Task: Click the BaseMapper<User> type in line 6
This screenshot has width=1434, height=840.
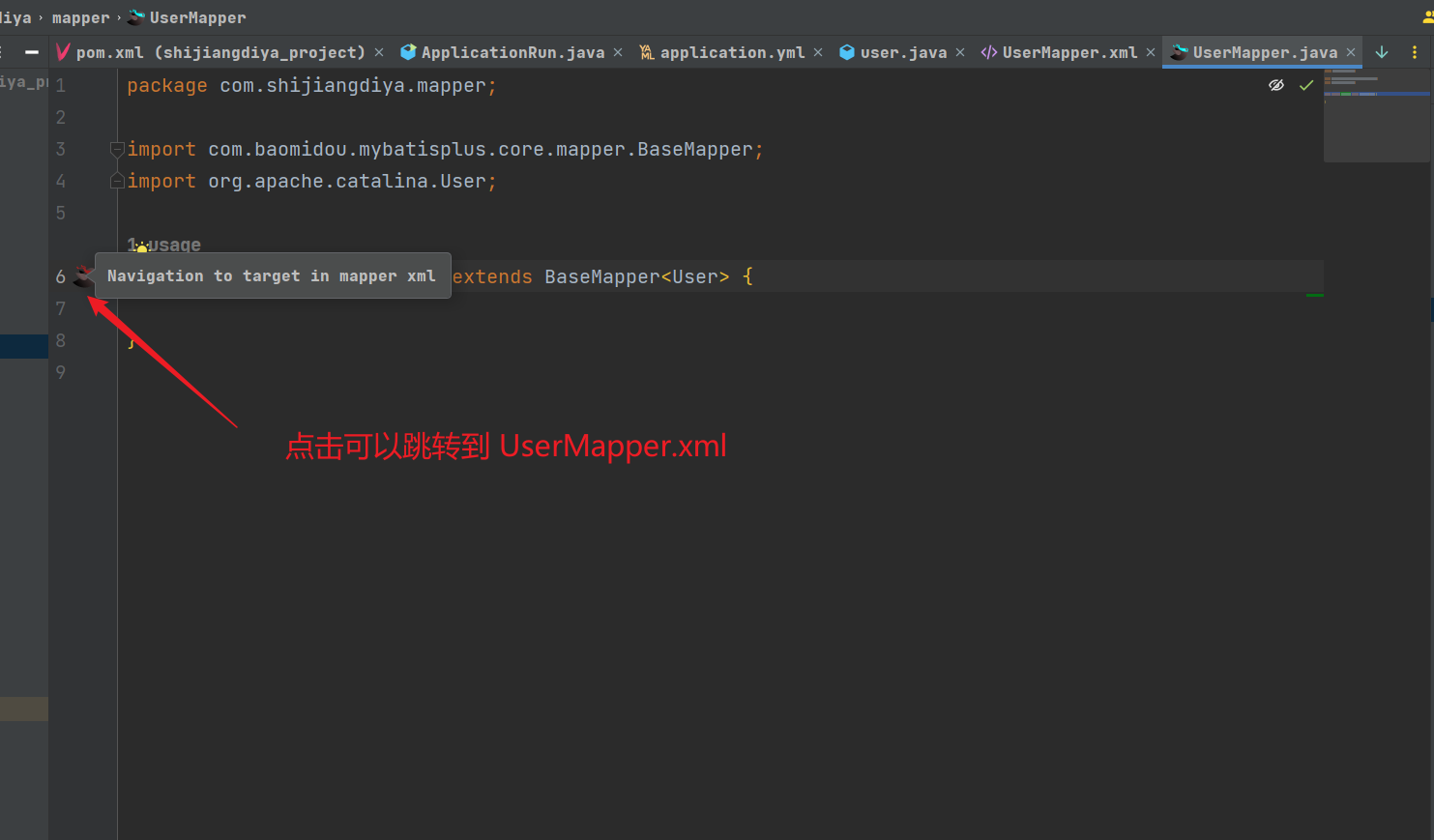Action: (637, 276)
